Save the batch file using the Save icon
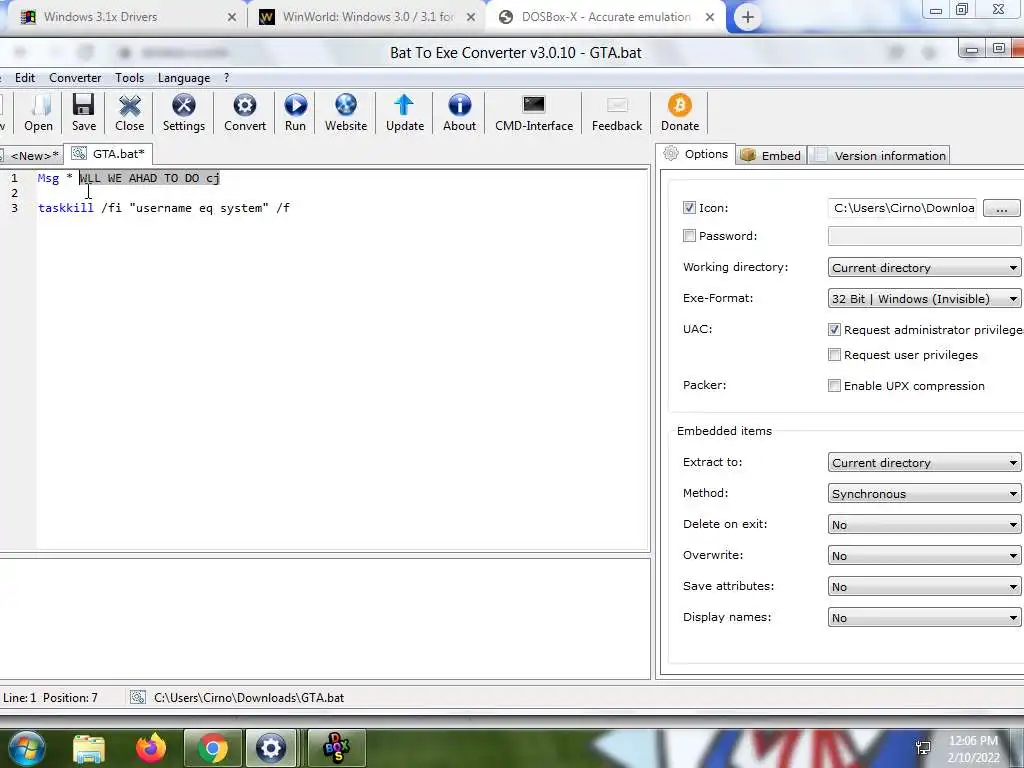The image size is (1024, 768). [84, 112]
